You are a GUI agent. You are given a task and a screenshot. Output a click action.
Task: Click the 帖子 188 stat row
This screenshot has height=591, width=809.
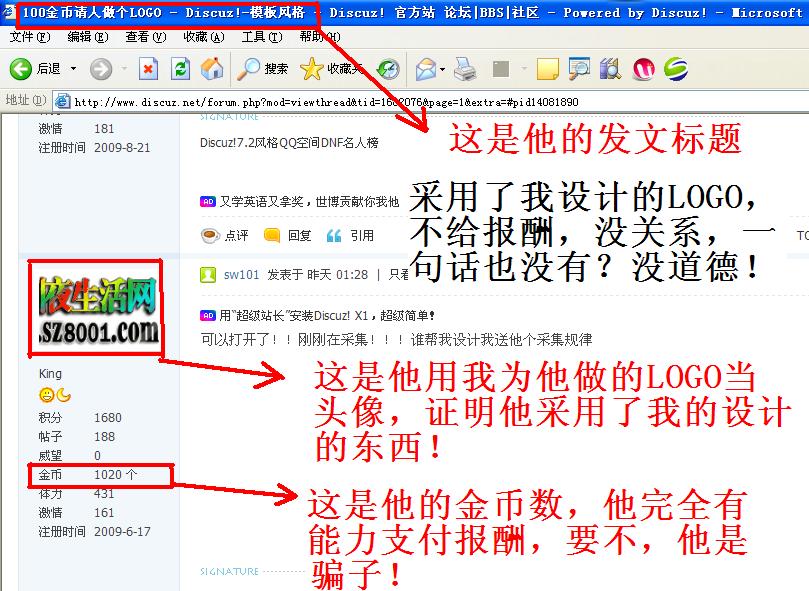[77, 437]
